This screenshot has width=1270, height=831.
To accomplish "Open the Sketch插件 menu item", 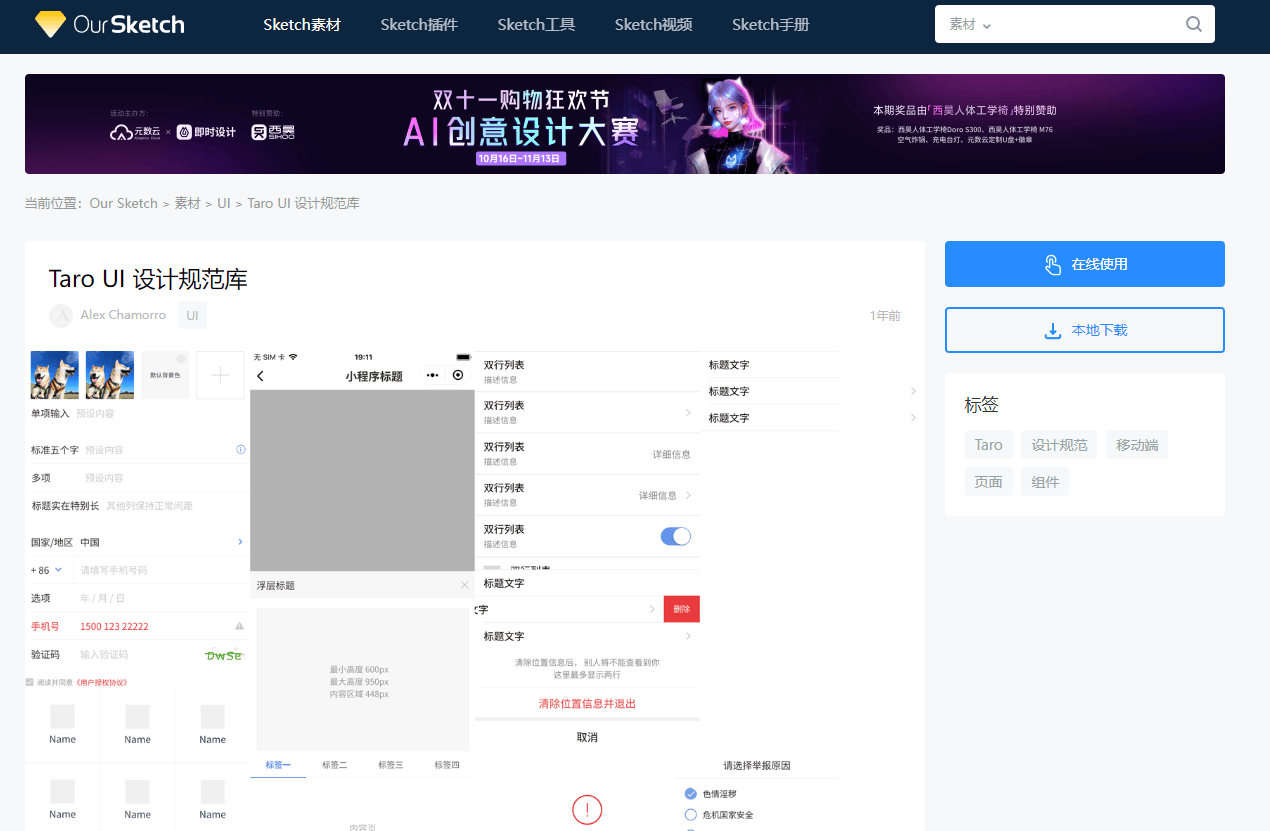I will click(419, 25).
